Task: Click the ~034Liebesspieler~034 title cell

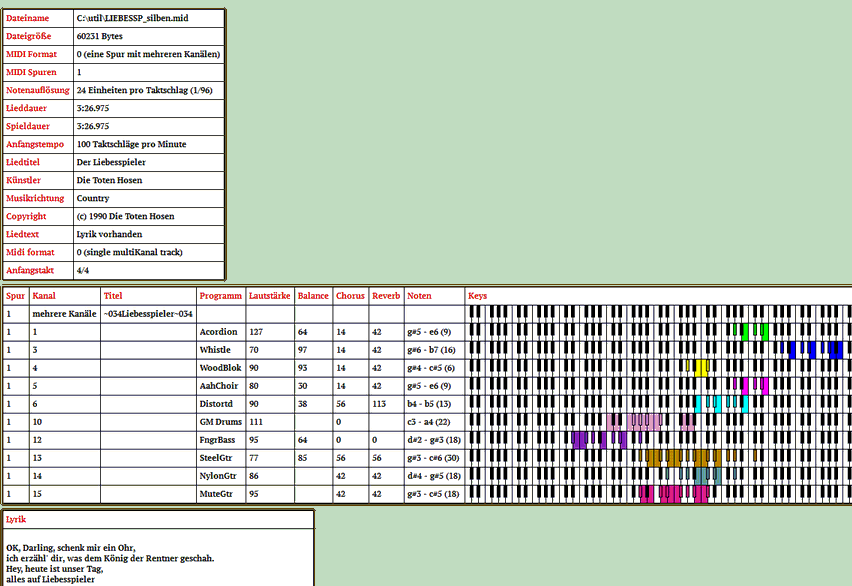Action: 148,314
